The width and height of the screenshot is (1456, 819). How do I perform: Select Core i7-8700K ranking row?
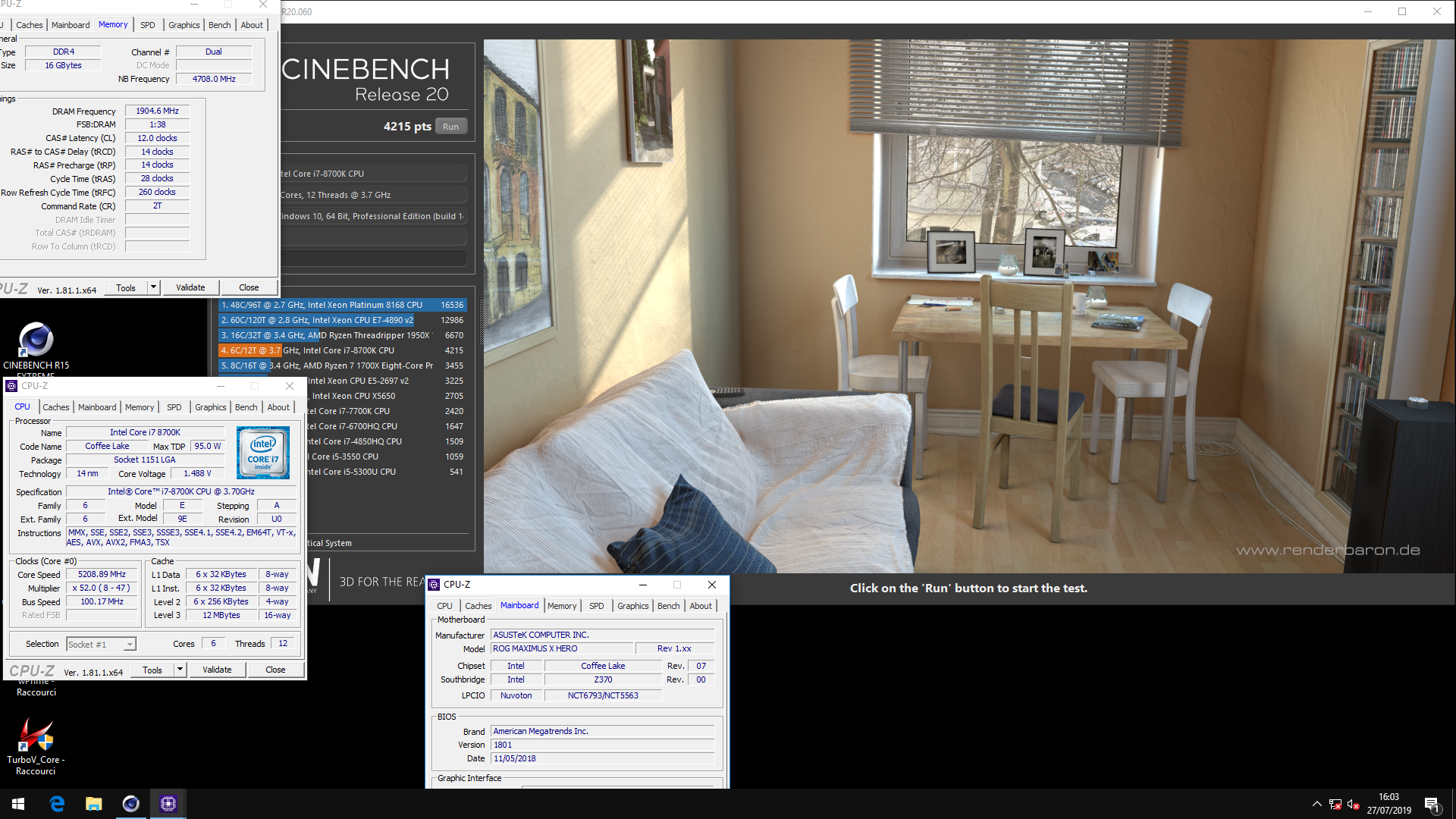pos(343,350)
